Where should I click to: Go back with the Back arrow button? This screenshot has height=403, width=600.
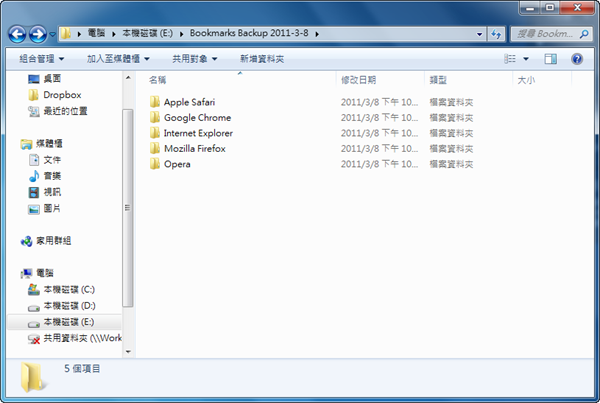pos(17,34)
